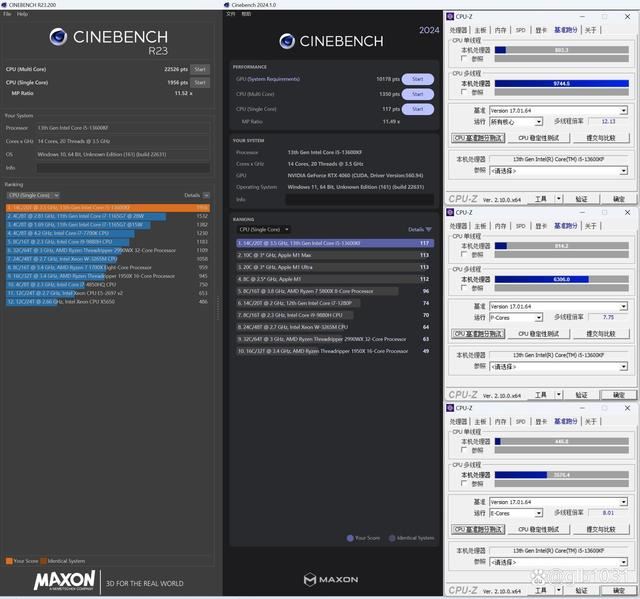640x599 pixels.
Task: Click the orange Your Score swatch in Cinebench R23
Action: (x=9, y=561)
